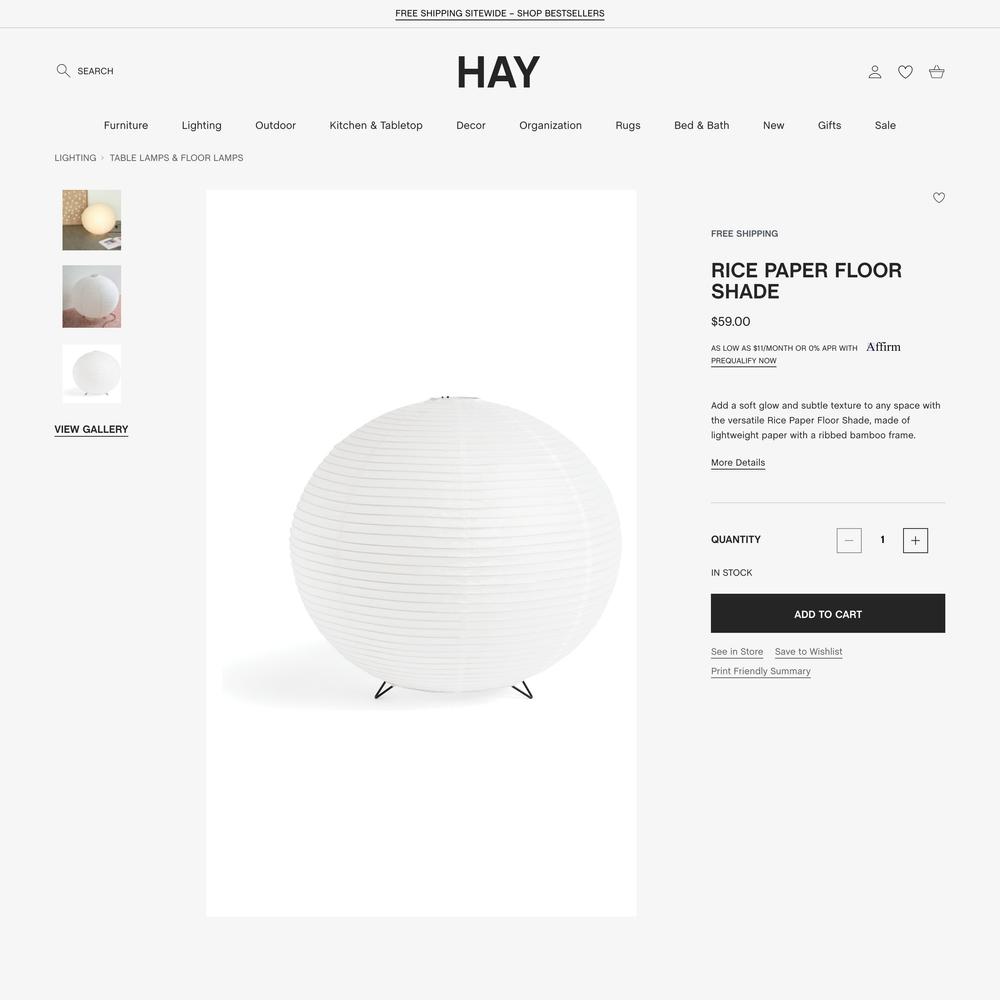The image size is (1000, 1000).
Task: Click the search magnifier icon
Action: [63, 71]
